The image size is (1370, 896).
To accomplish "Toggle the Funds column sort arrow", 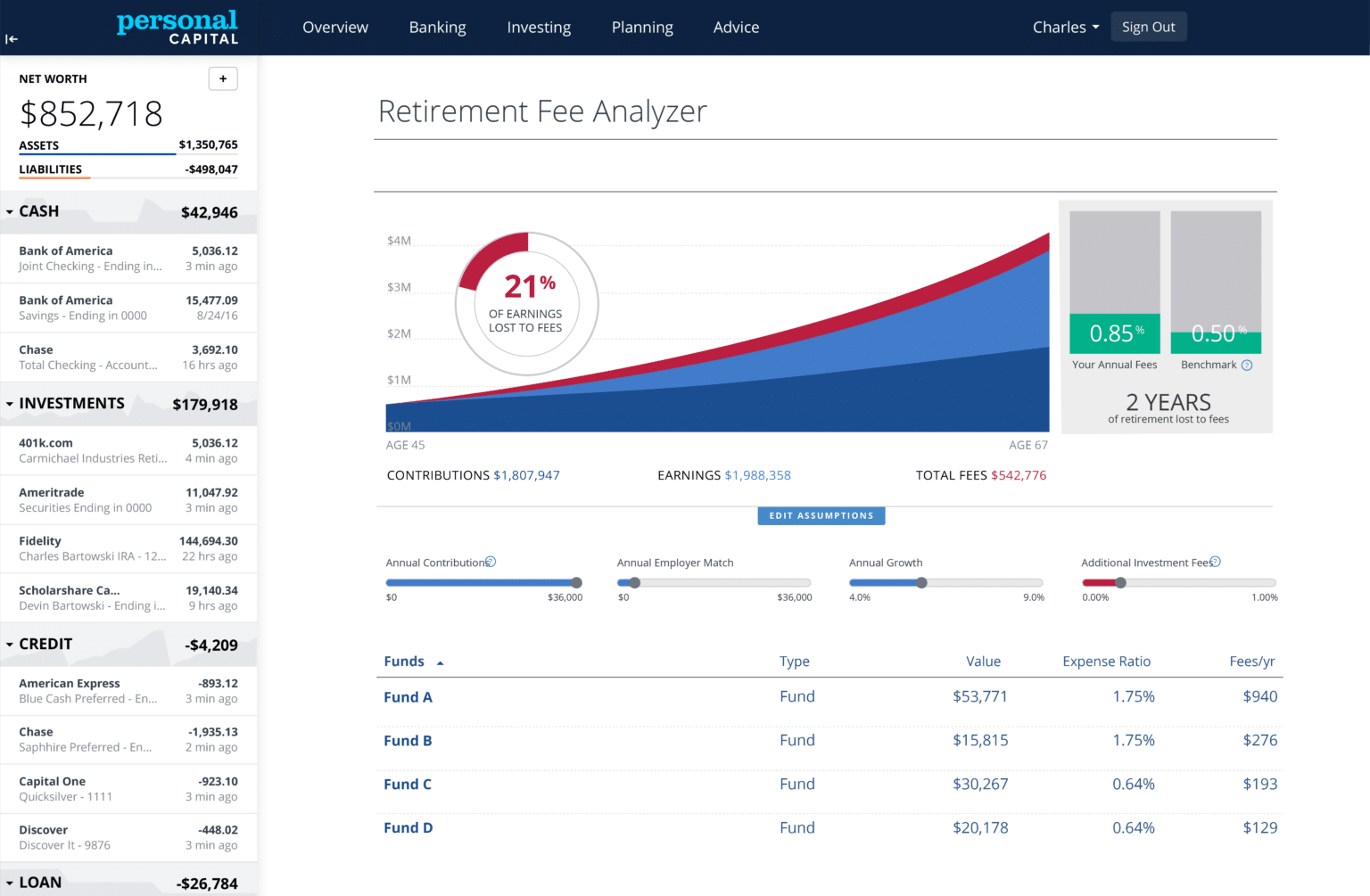I will click(x=439, y=662).
